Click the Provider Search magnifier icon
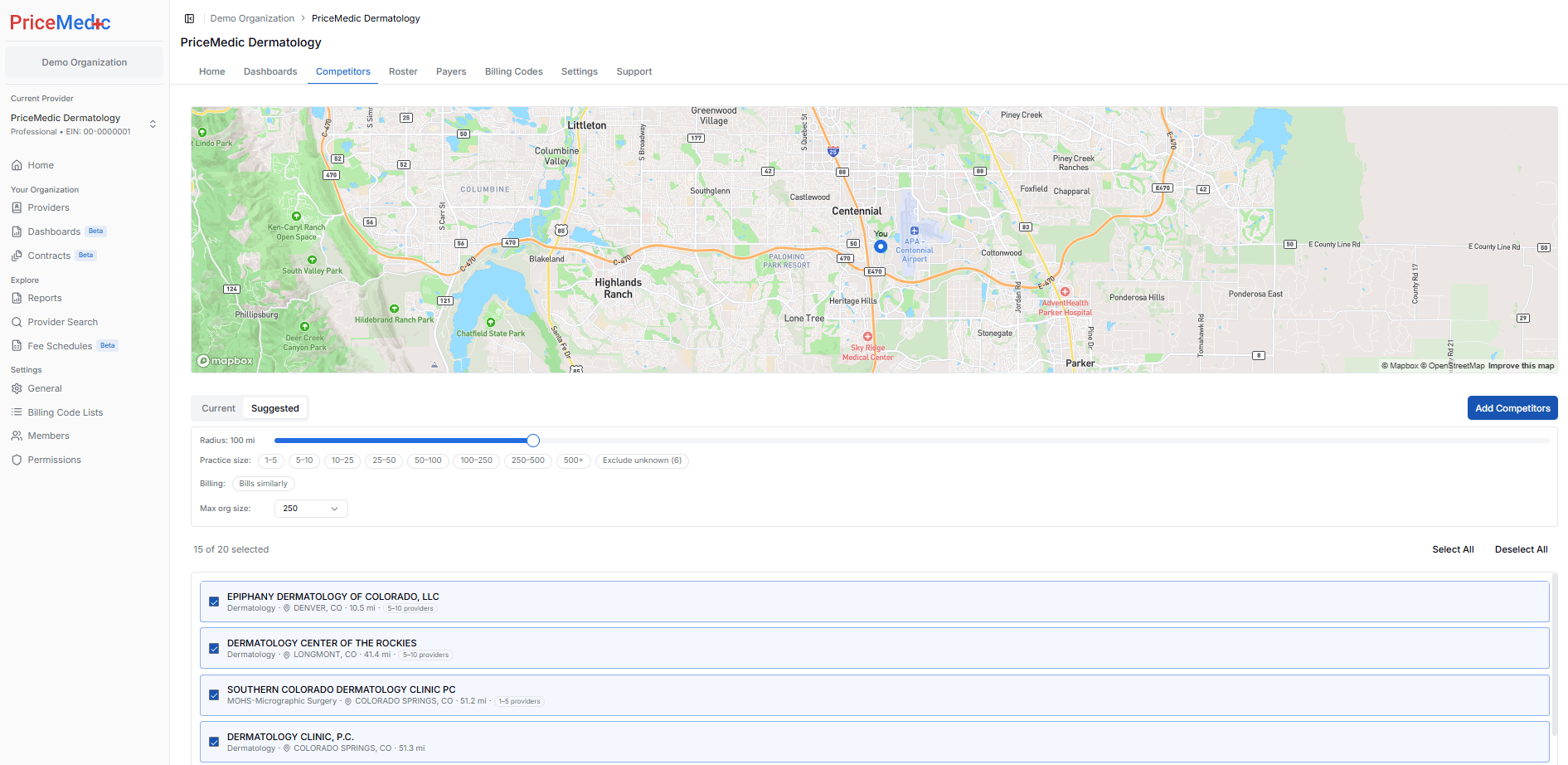The width and height of the screenshot is (1568, 765). 17,322
